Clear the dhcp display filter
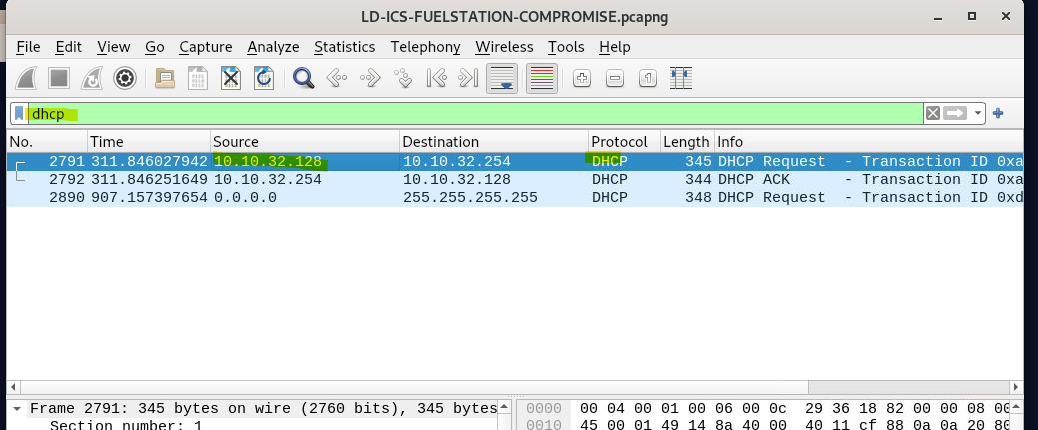The height and width of the screenshot is (430, 1038). click(933, 113)
